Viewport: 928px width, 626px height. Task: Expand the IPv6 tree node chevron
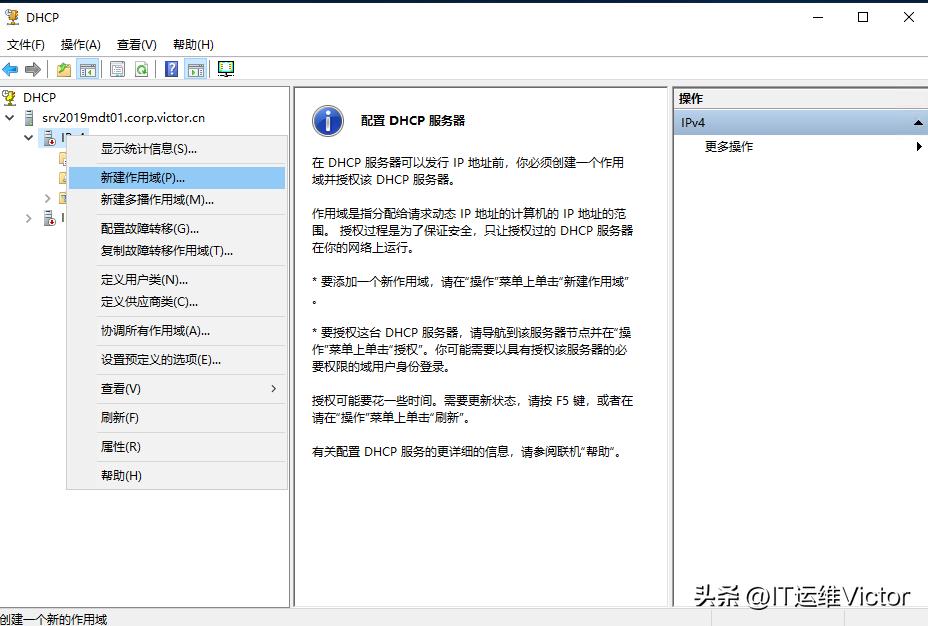27,218
